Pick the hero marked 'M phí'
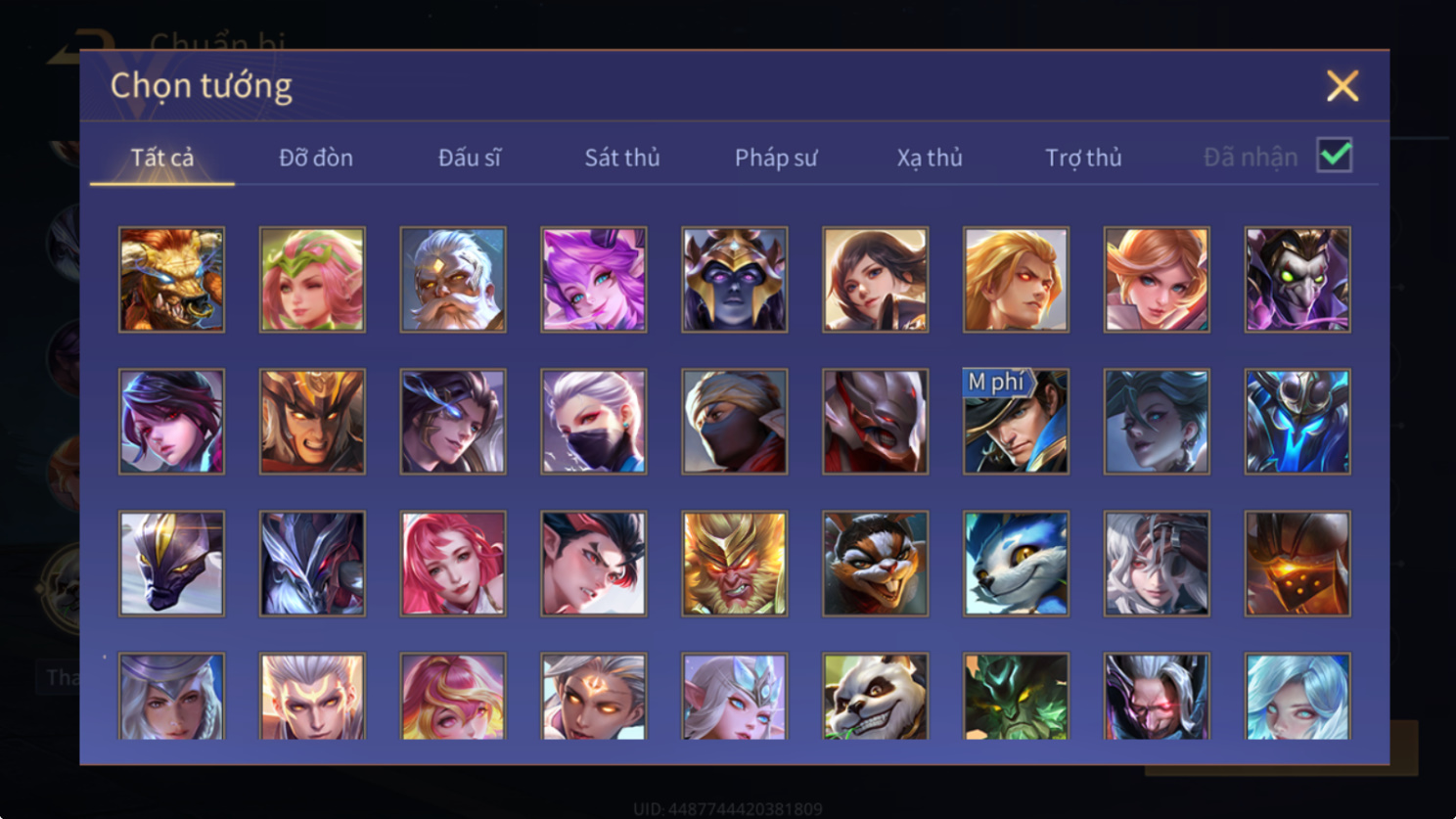The image size is (1456, 819). (x=1016, y=422)
